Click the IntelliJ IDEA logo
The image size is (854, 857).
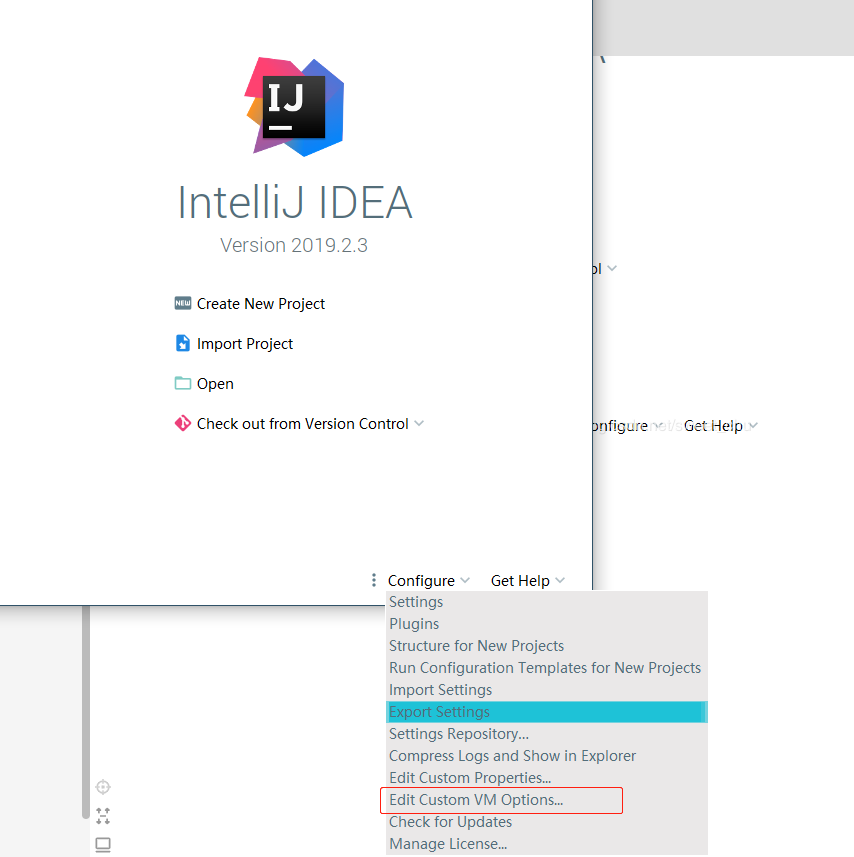[x=293, y=105]
